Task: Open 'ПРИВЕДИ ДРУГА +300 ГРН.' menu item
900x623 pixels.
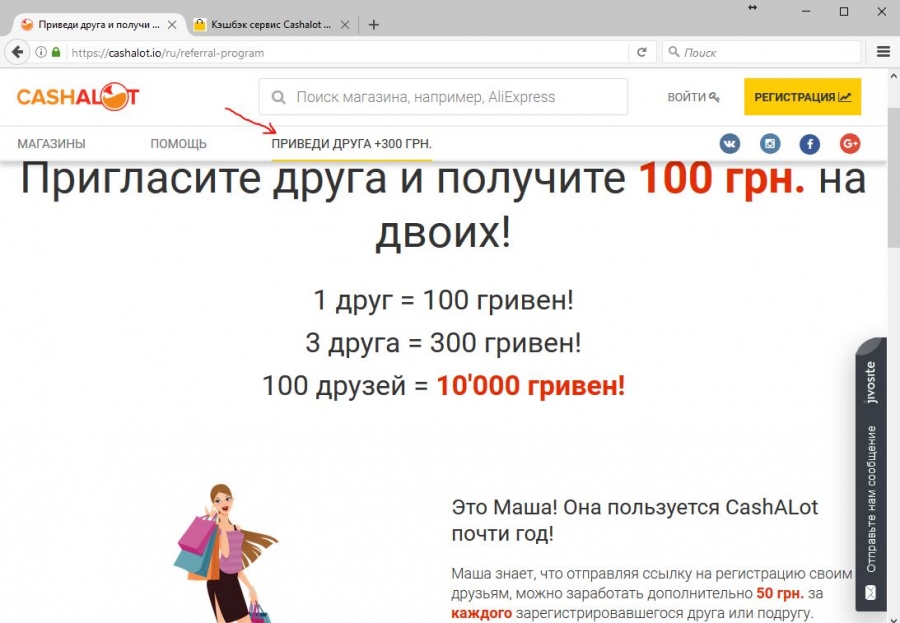Action: pos(351,144)
